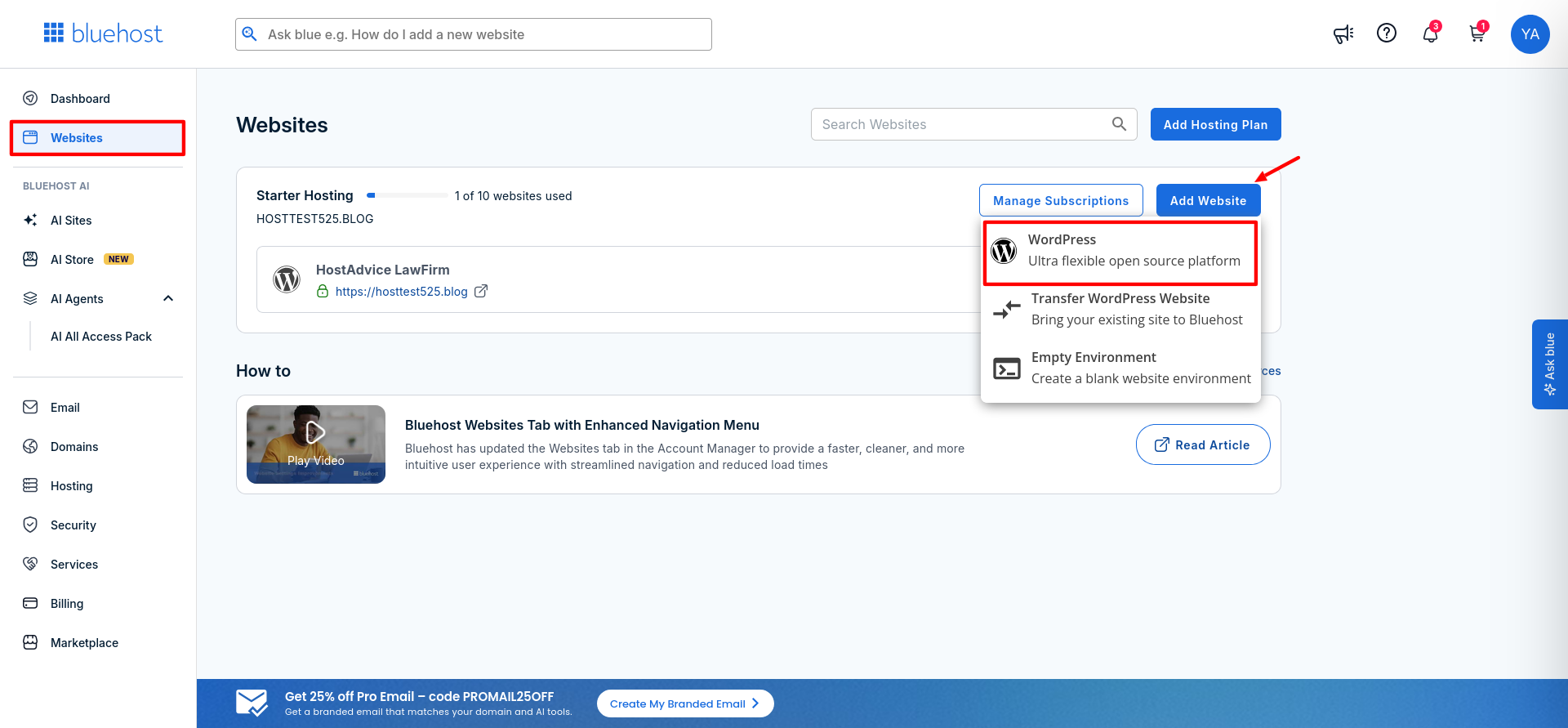Click the Billing card icon
The image size is (1568, 728).
pos(30,603)
